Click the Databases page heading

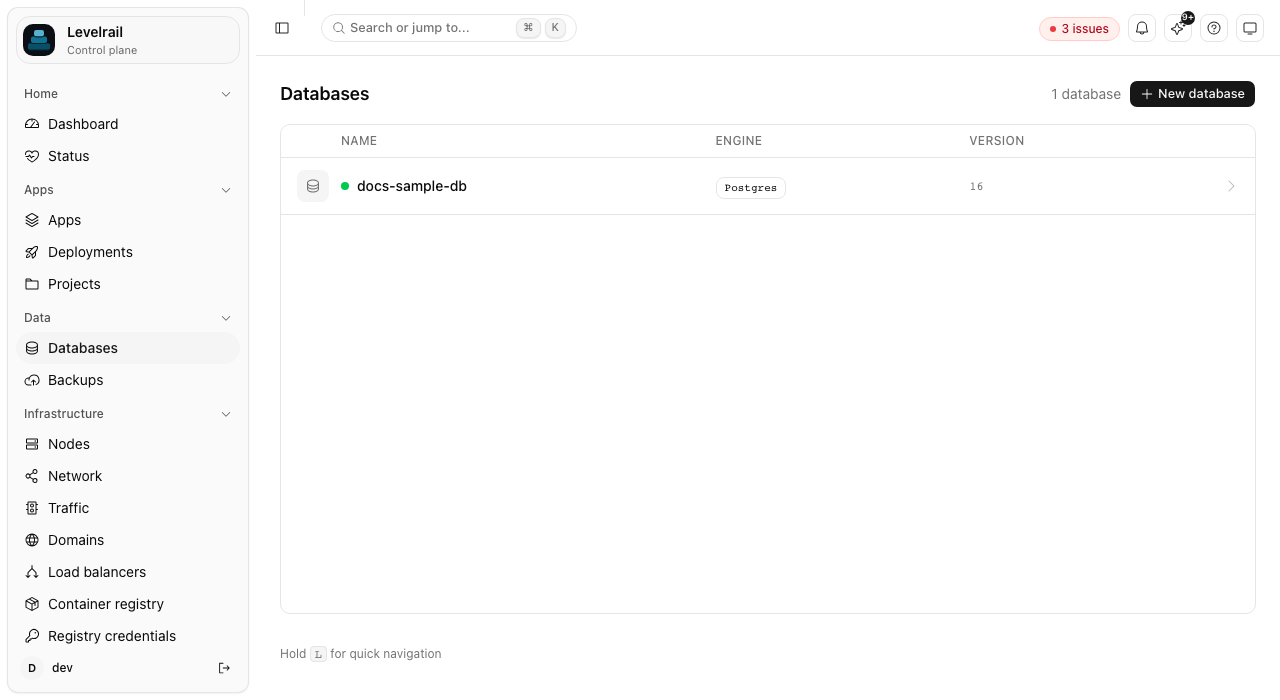tap(325, 94)
